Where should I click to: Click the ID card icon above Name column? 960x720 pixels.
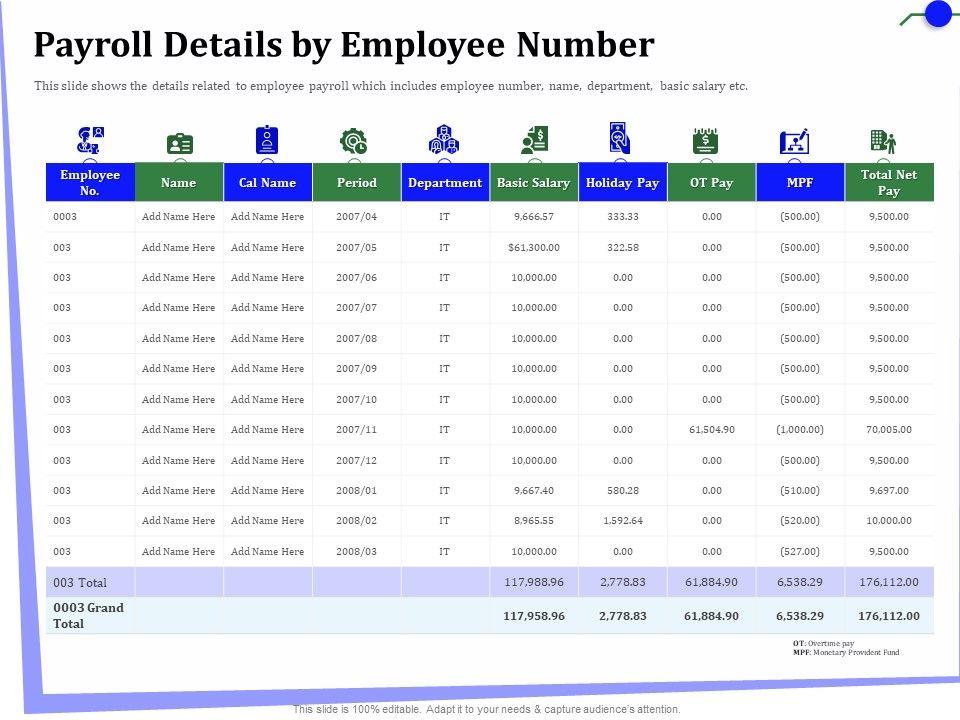(x=179, y=144)
